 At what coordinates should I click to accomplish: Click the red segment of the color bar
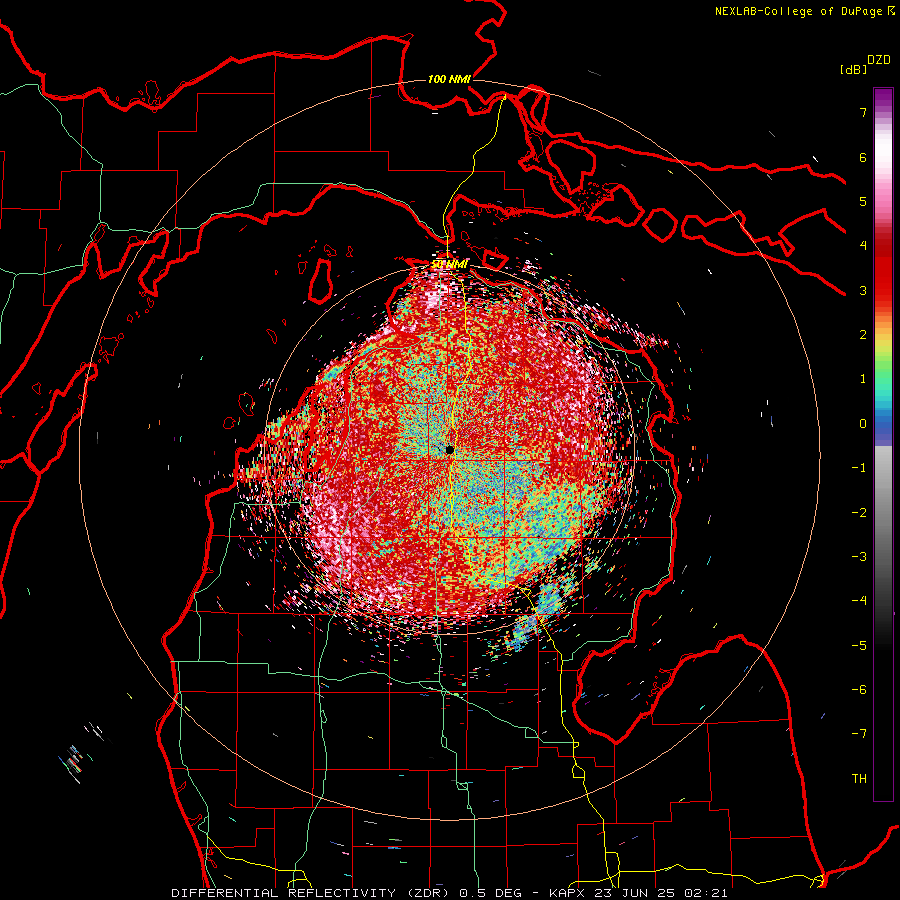point(883,276)
